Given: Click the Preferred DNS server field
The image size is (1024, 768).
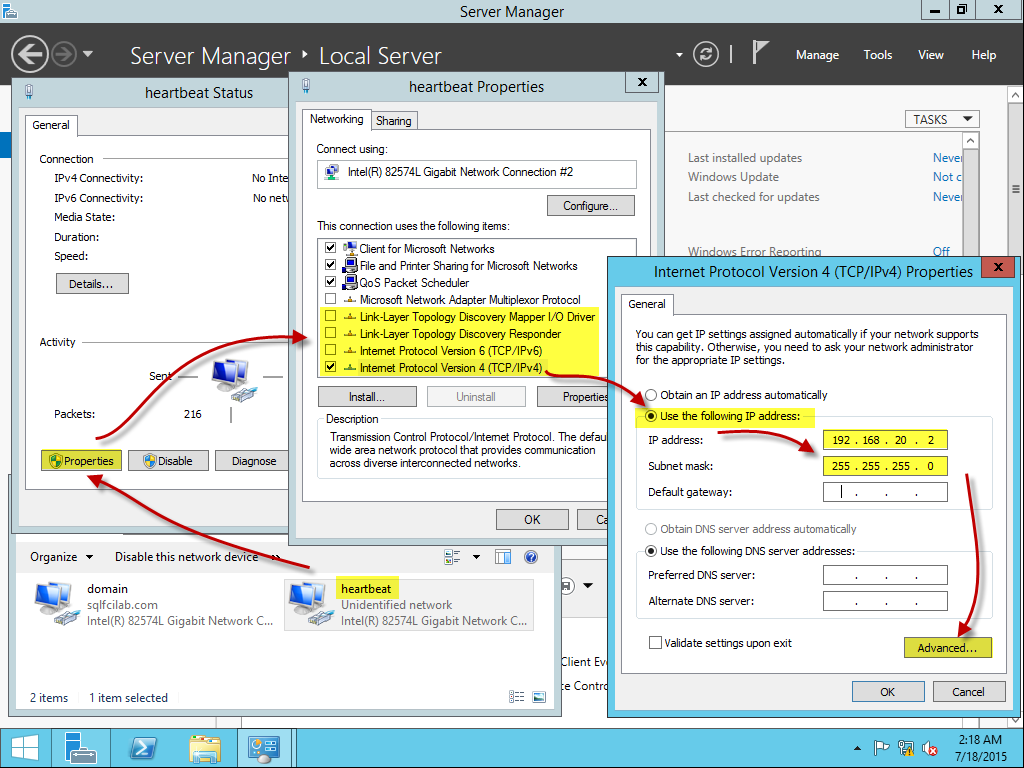Looking at the screenshot, I should click(885, 575).
